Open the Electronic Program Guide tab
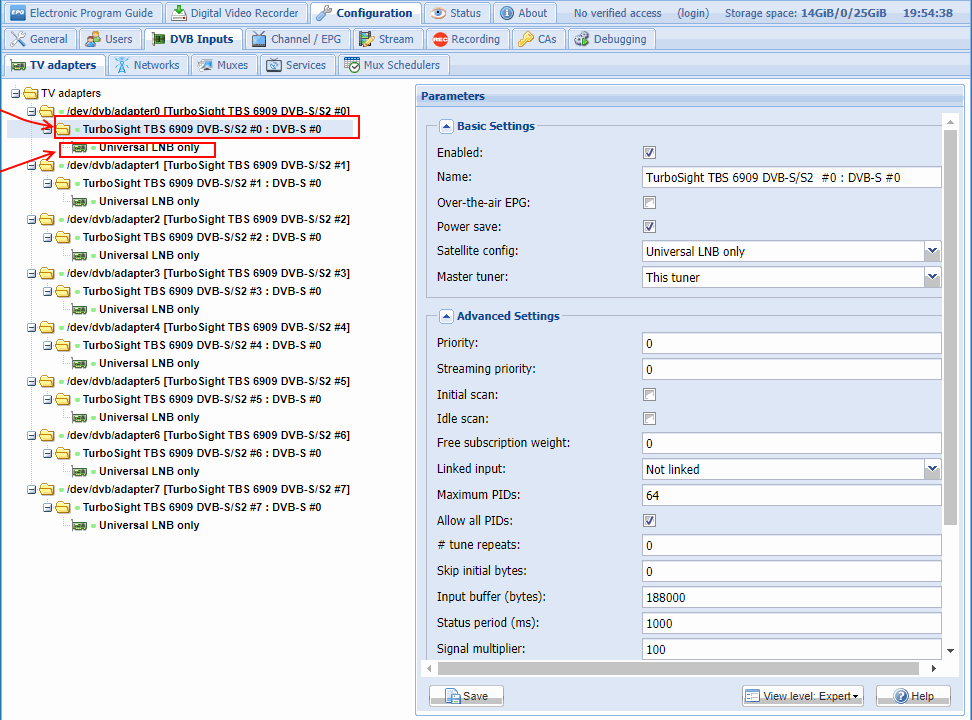 pos(82,13)
